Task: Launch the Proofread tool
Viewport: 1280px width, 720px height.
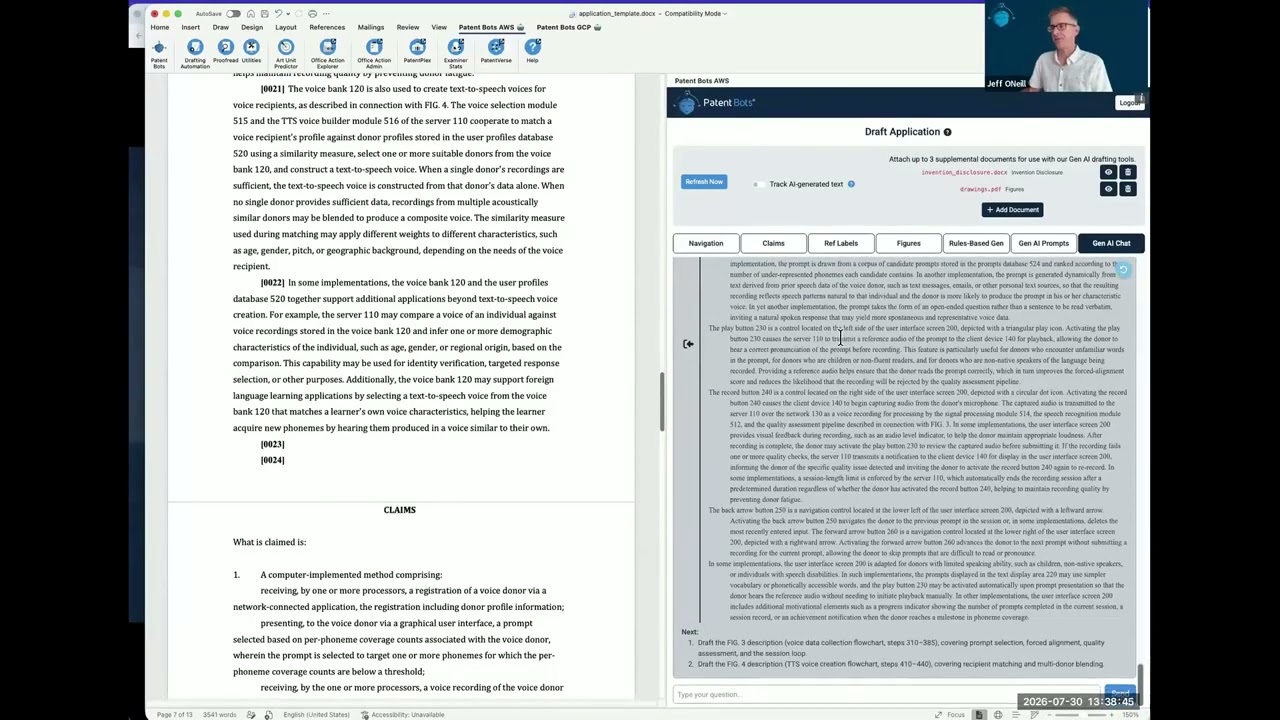Action: pyautogui.click(x=226, y=53)
